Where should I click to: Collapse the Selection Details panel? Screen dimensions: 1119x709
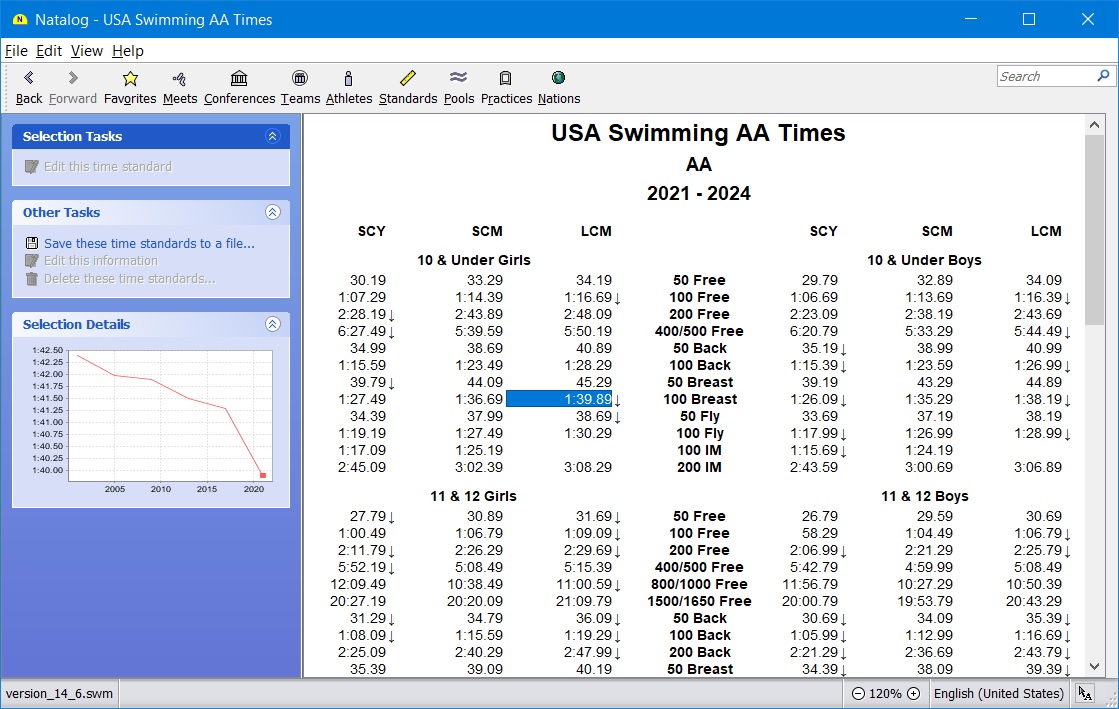(272, 325)
